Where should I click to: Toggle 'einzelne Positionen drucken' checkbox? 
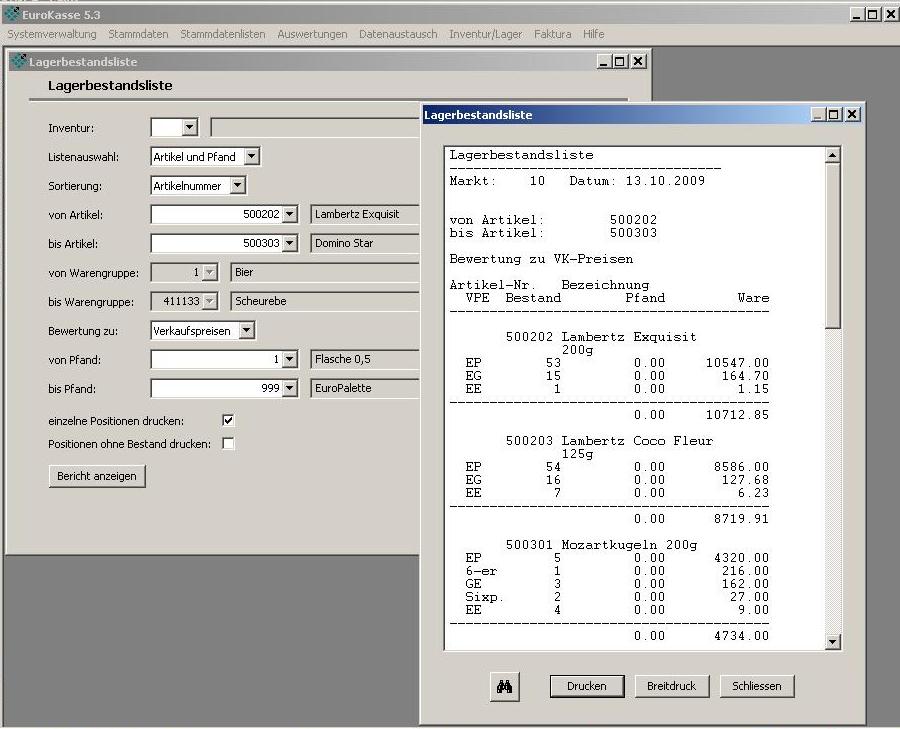pos(228,421)
